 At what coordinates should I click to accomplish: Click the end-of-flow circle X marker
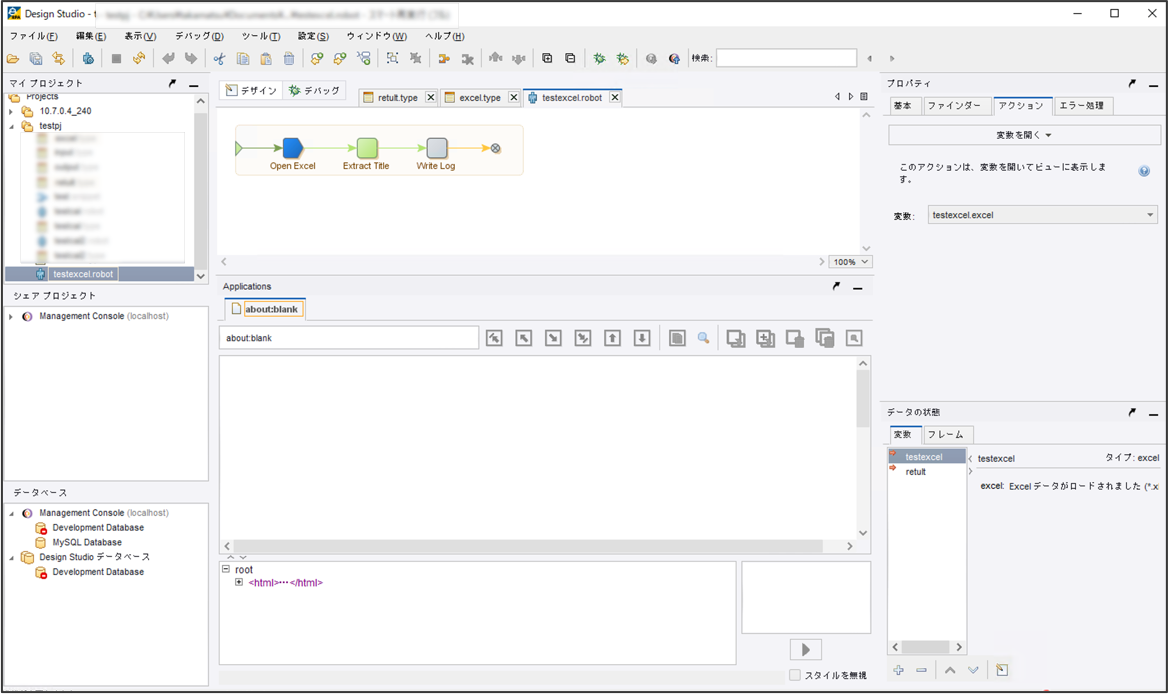495,149
